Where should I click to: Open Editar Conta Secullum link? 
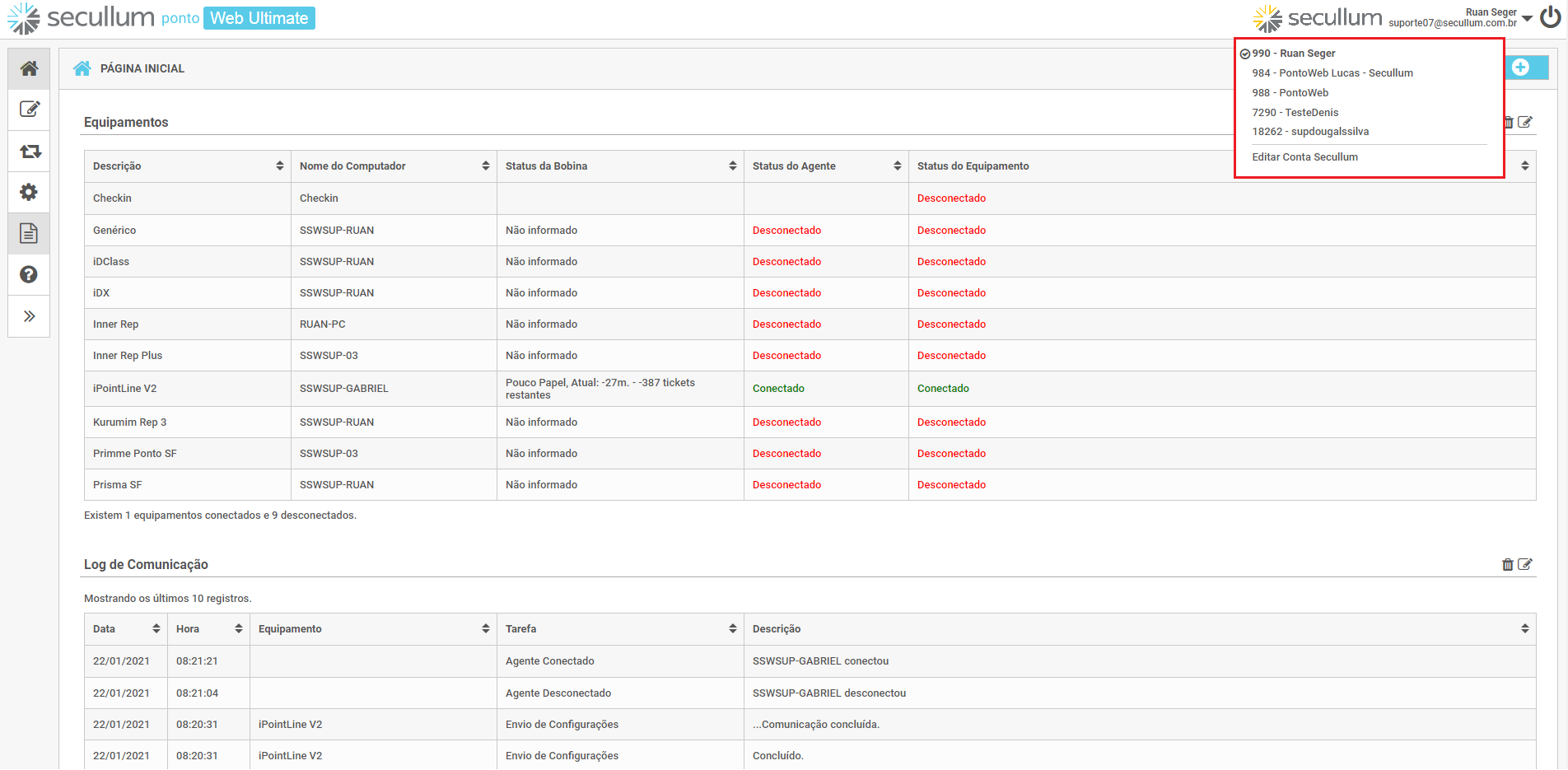tap(1304, 157)
